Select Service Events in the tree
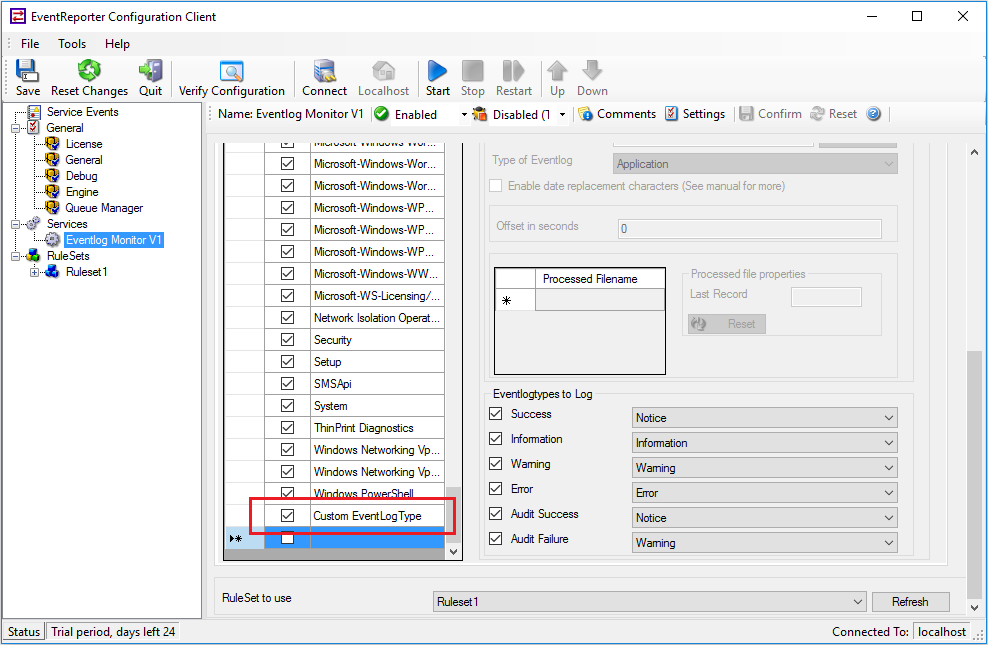Screen dimensions: 988x645 click(x=83, y=111)
